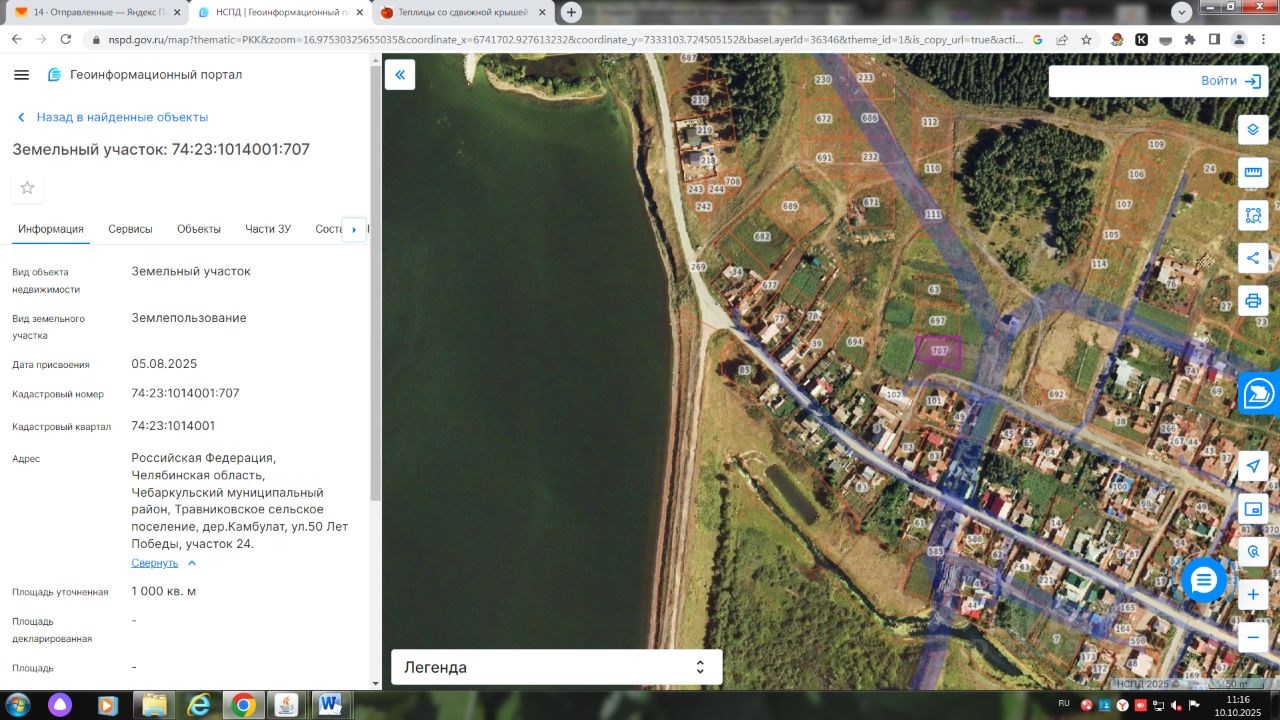Collapse the left info panel with the double chevron
Viewport: 1280px width, 720px height.
[x=400, y=75]
